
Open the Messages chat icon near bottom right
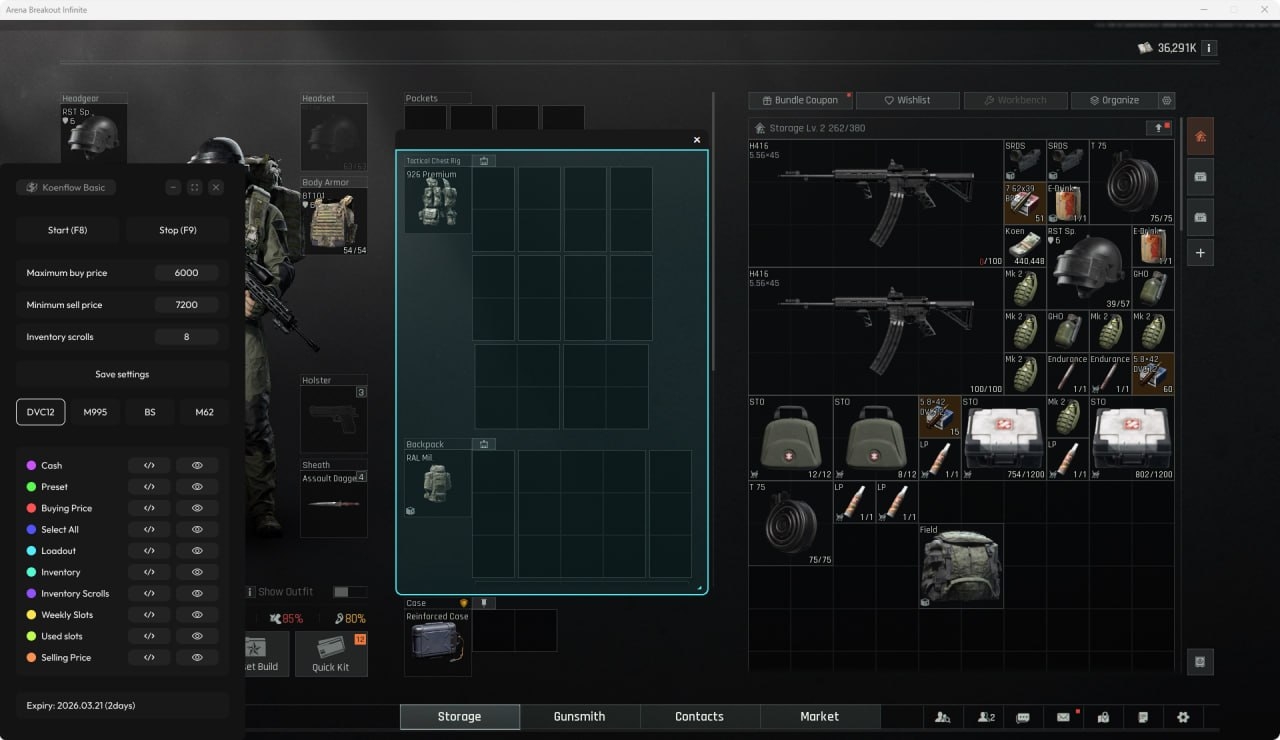(1025, 717)
